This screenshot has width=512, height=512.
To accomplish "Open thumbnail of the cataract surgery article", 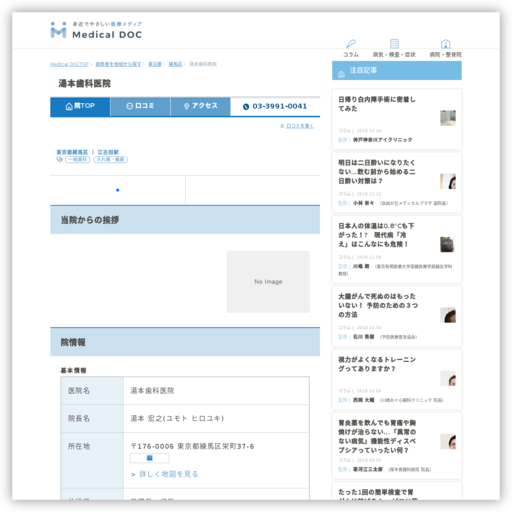I will (x=448, y=118).
